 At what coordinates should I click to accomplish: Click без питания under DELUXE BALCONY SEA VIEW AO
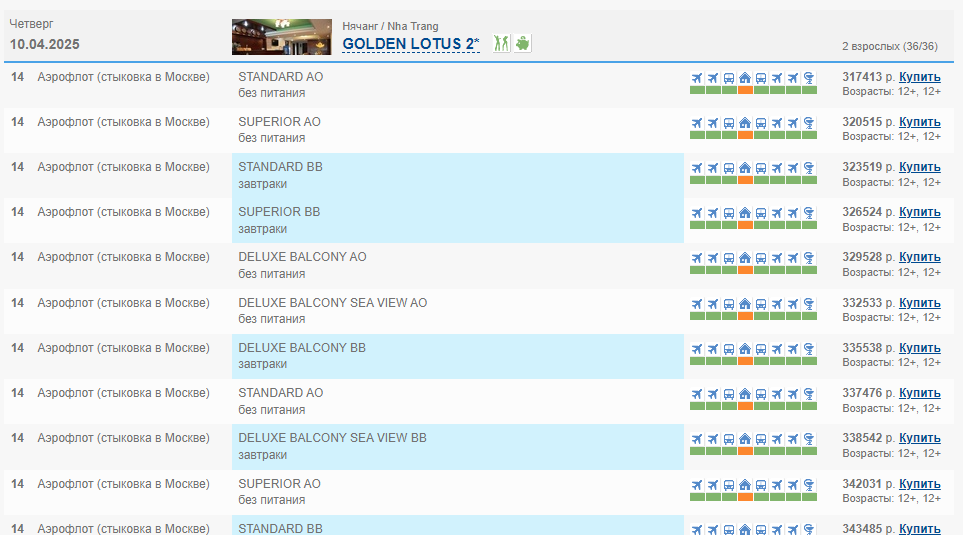click(271, 319)
